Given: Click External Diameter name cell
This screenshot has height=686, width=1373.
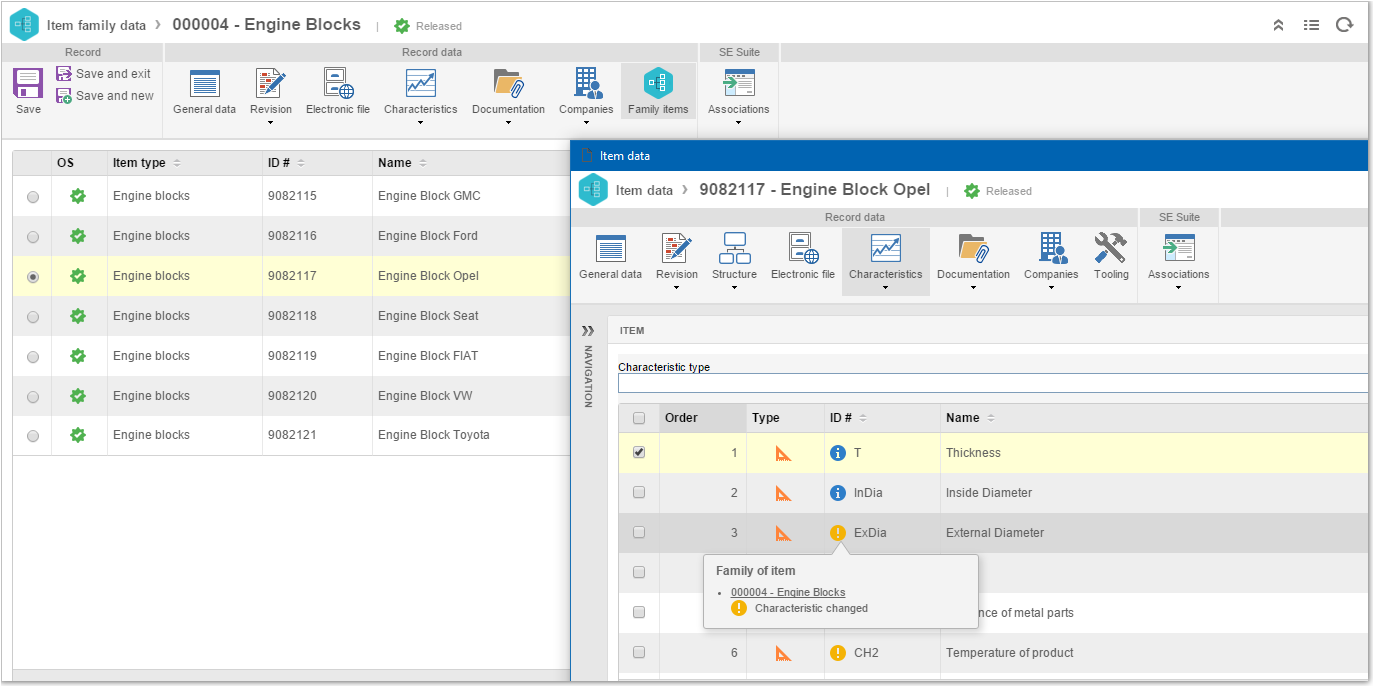Looking at the screenshot, I should pos(995,533).
